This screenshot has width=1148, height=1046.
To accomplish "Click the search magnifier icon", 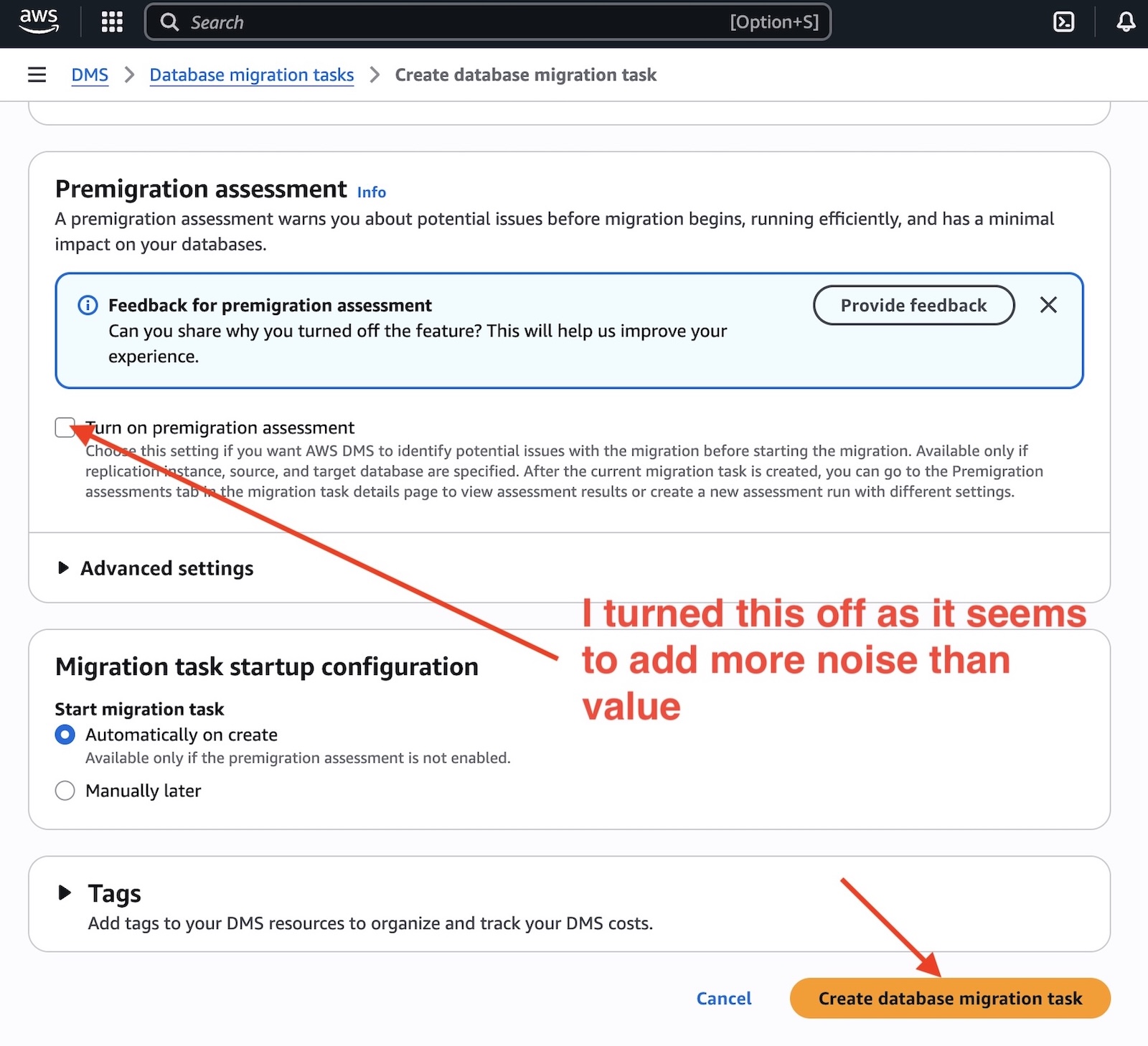I will [x=169, y=22].
